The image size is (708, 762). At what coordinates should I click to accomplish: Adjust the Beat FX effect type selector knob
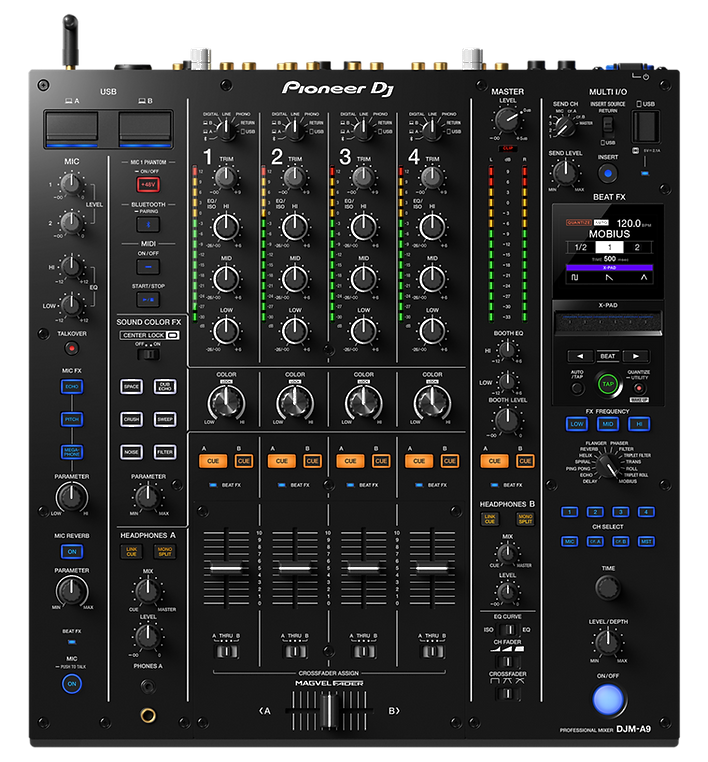tap(607, 466)
